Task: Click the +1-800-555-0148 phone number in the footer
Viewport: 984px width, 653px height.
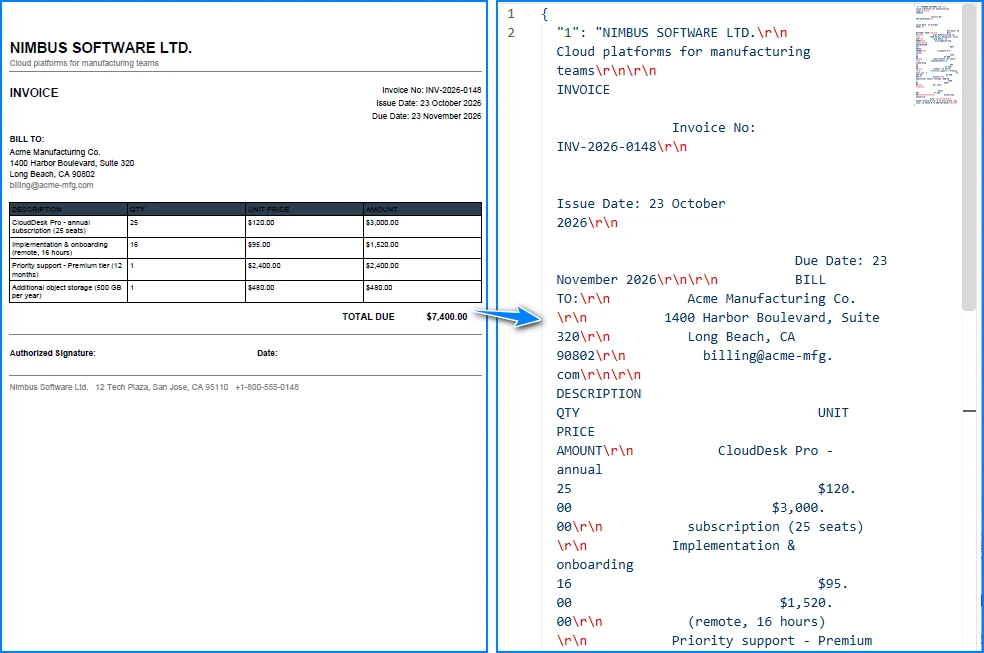Action: [x=267, y=387]
